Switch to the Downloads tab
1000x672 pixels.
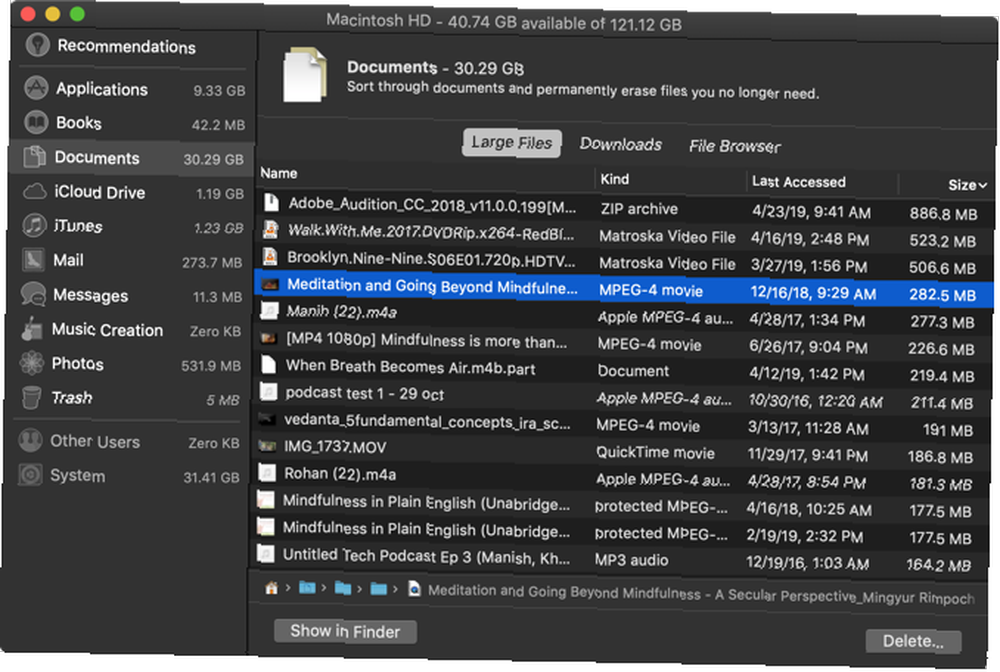621,145
